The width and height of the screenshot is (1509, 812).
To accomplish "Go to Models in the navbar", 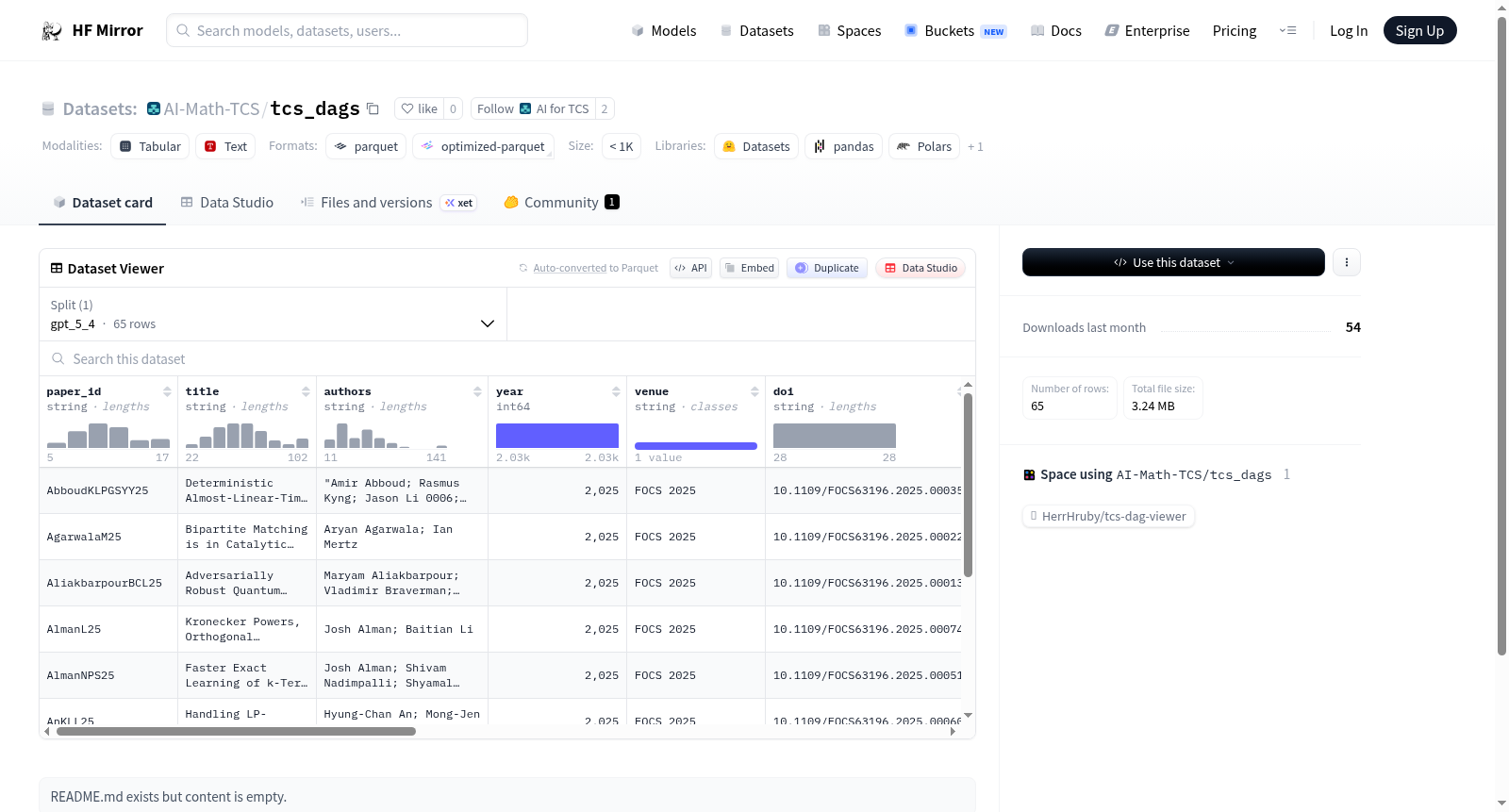I will coord(664,30).
